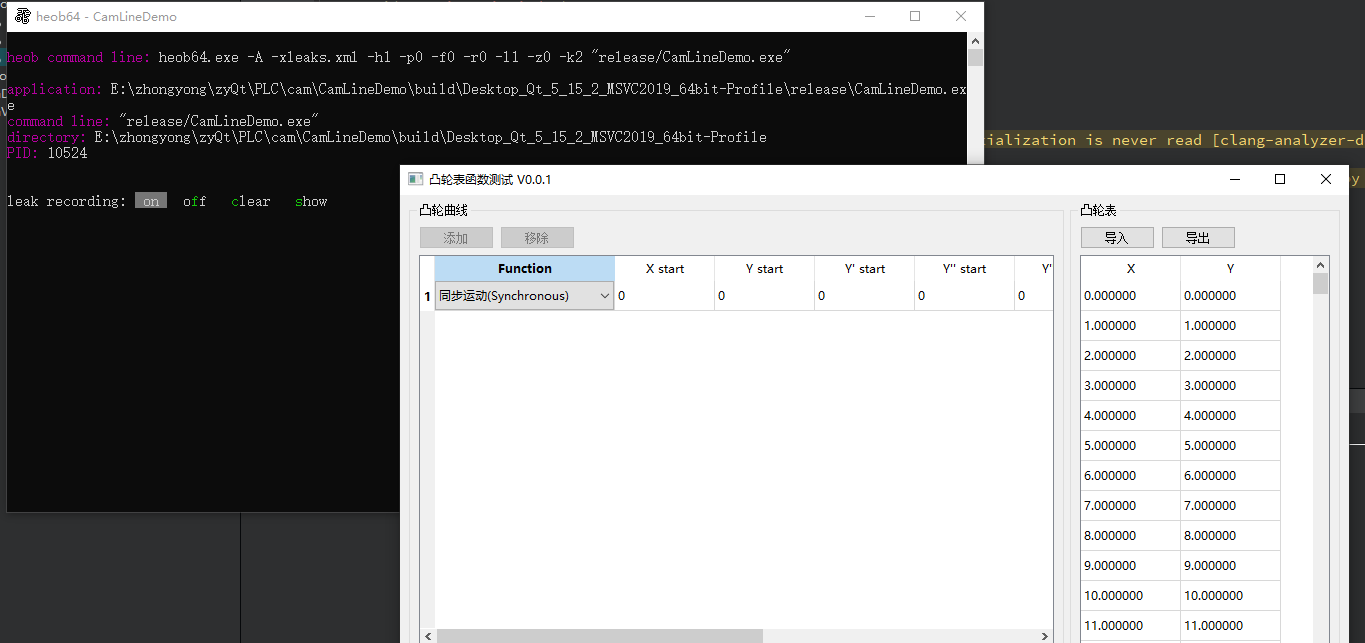Click X cell 6.000000 in cam table
This screenshot has height=643, width=1365.
[x=1131, y=476]
